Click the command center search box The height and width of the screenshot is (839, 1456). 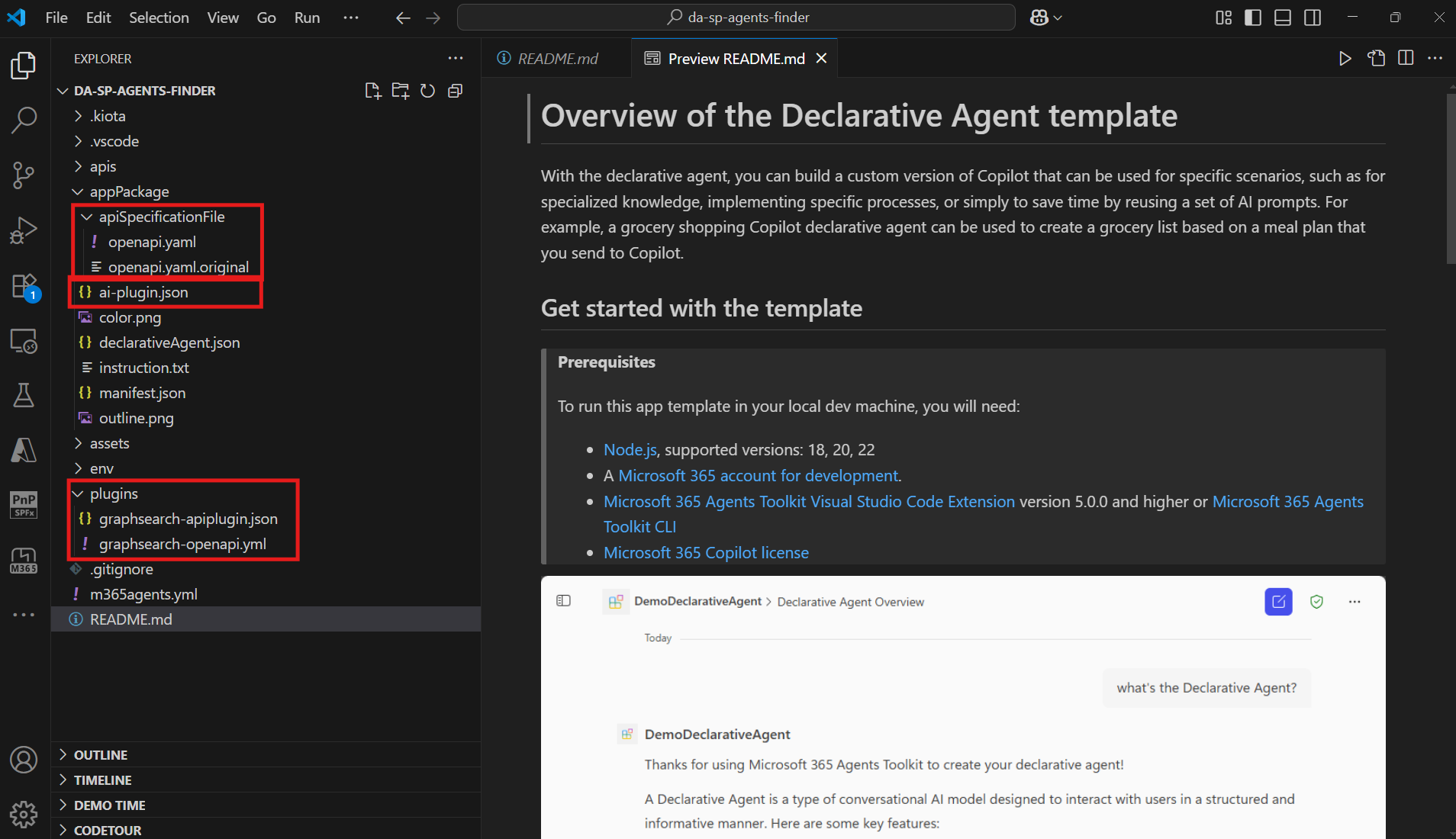(x=736, y=18)
